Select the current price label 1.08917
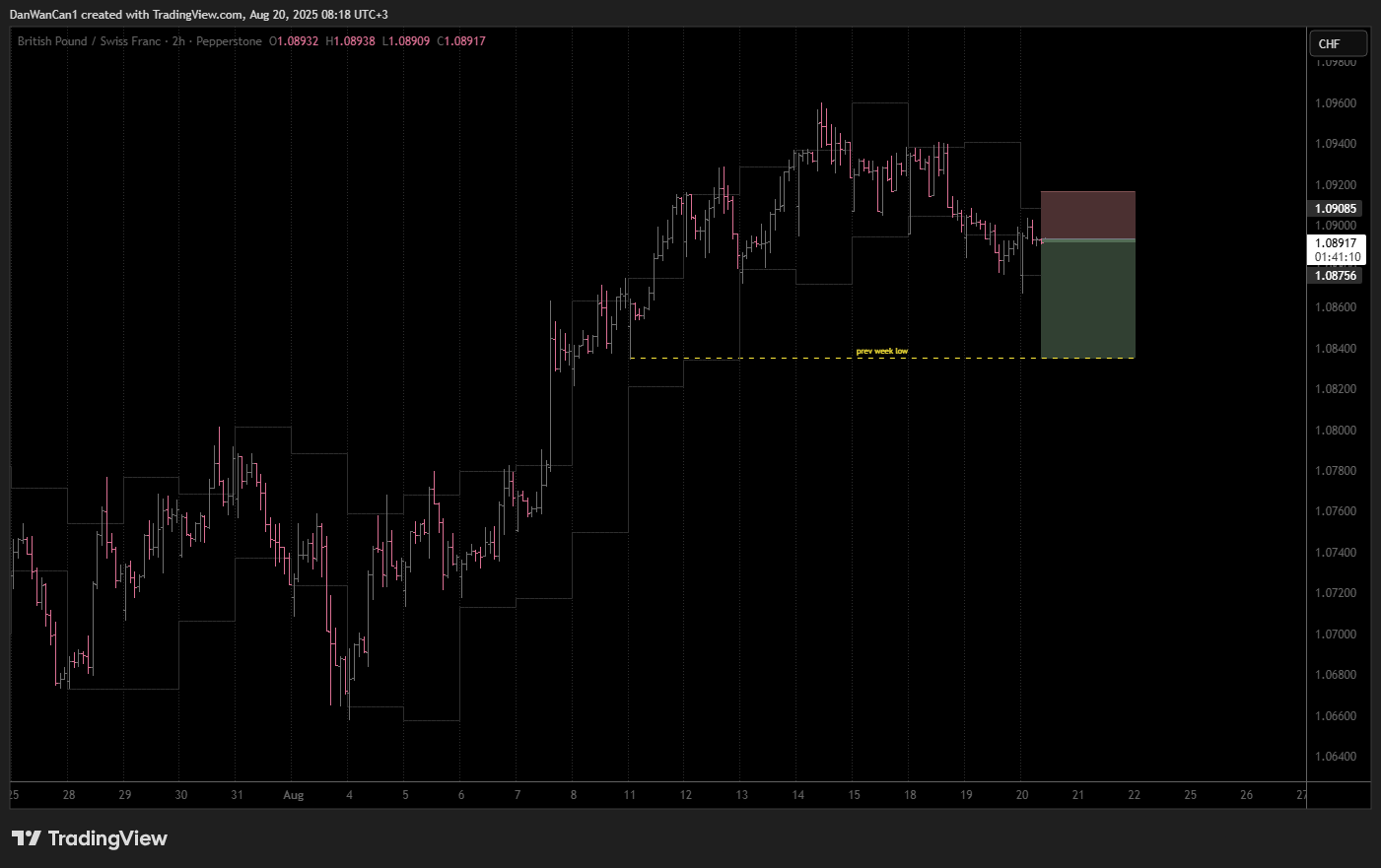This screenshot has height=868, width=1381. coord(1336,243)
